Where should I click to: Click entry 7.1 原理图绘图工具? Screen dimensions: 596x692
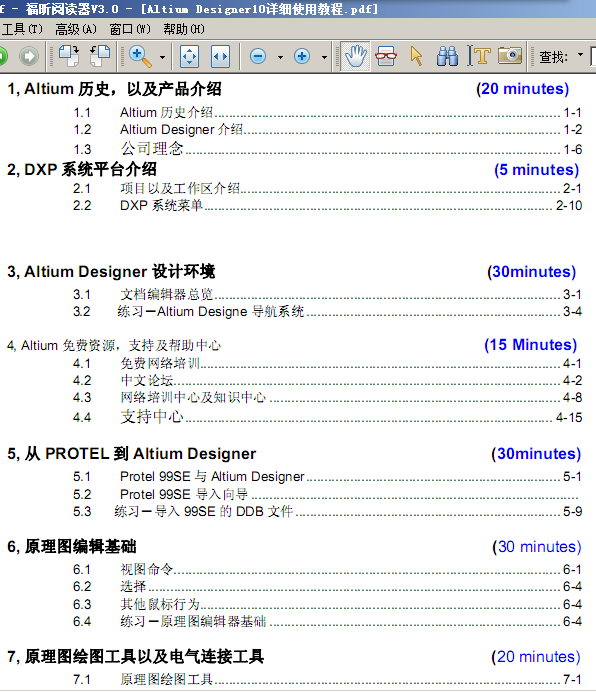(327, 679)
